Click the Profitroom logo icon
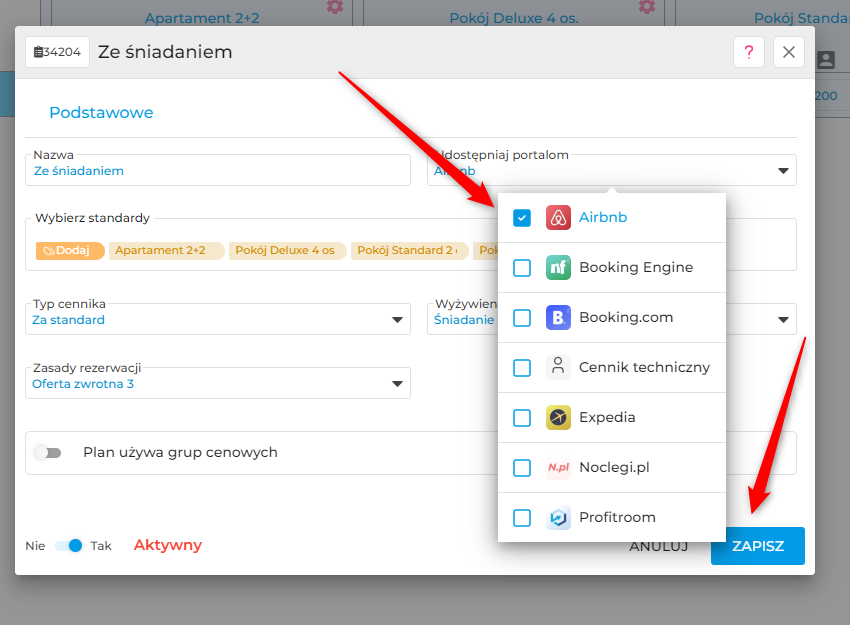850x625 pixels. point(558,518)
